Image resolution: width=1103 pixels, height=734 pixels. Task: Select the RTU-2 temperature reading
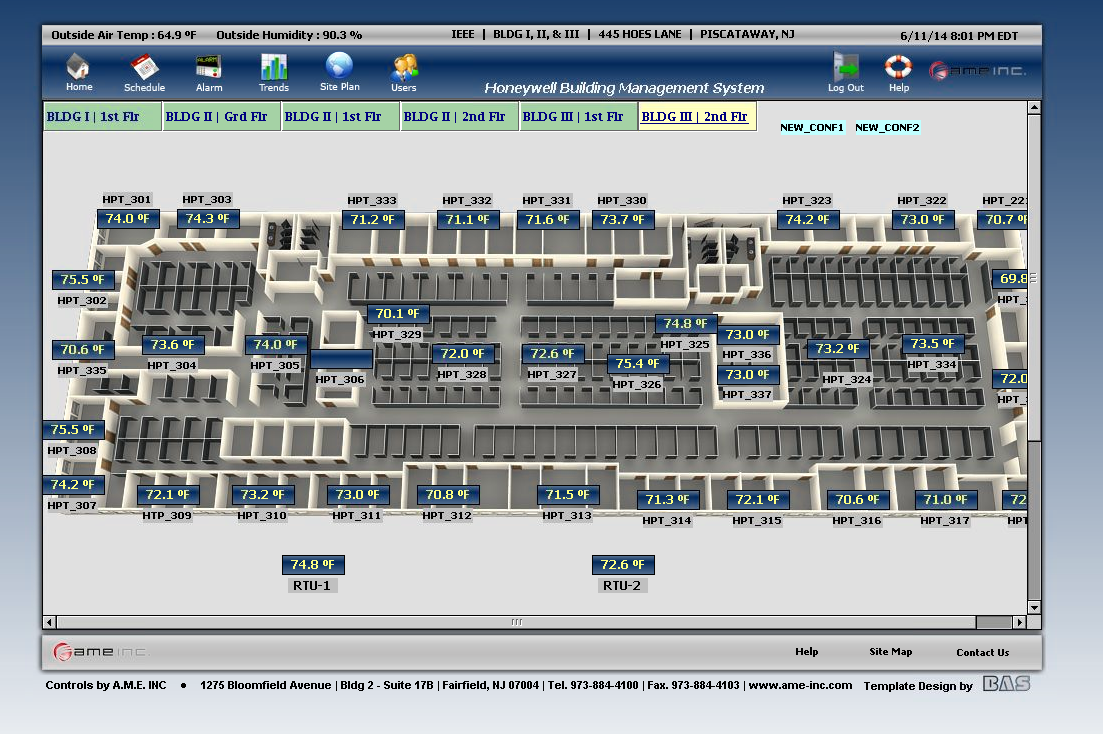[623, 565]
